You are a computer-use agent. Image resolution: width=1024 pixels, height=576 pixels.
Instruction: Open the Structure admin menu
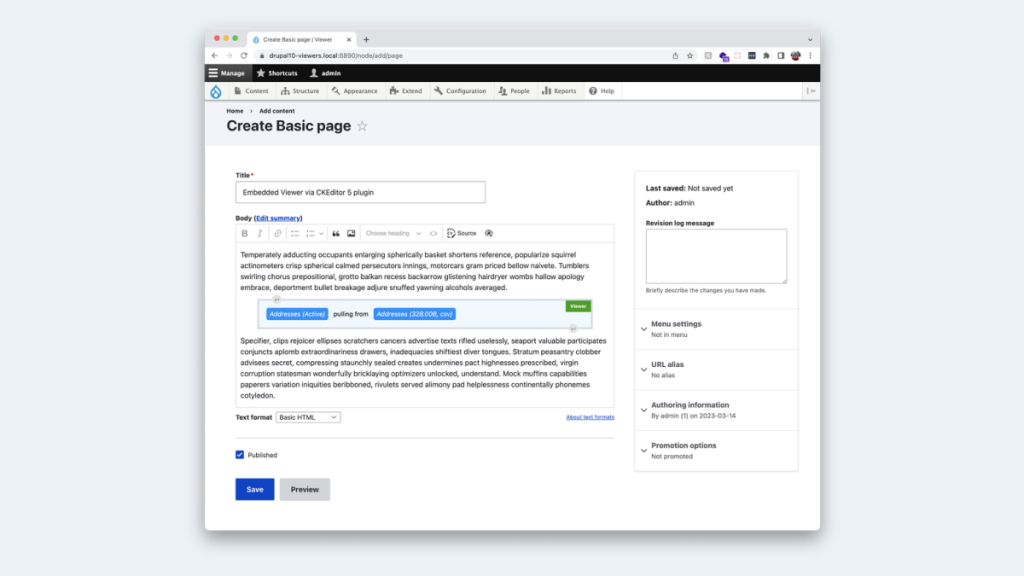(x=300, y=91)
